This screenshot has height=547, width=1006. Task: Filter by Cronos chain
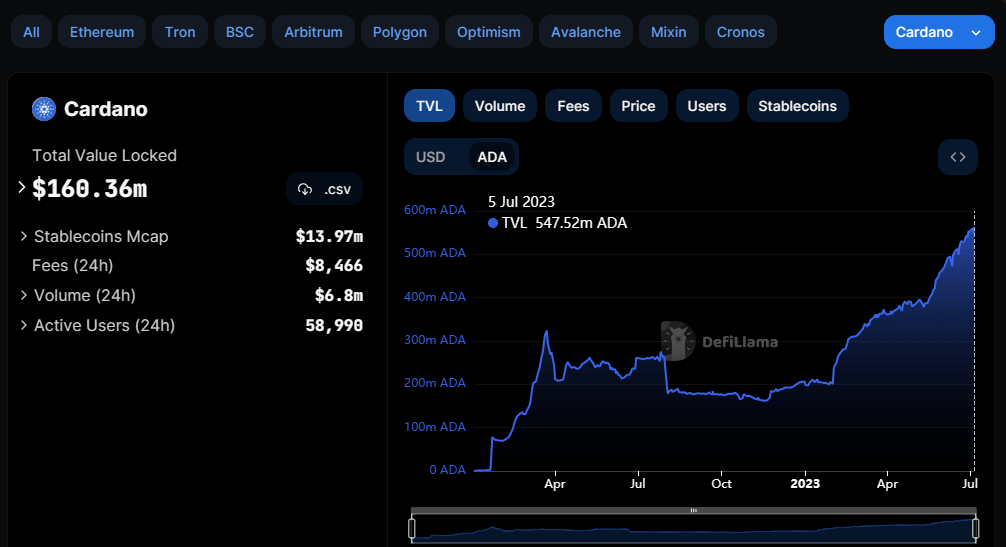click(741, 32)
